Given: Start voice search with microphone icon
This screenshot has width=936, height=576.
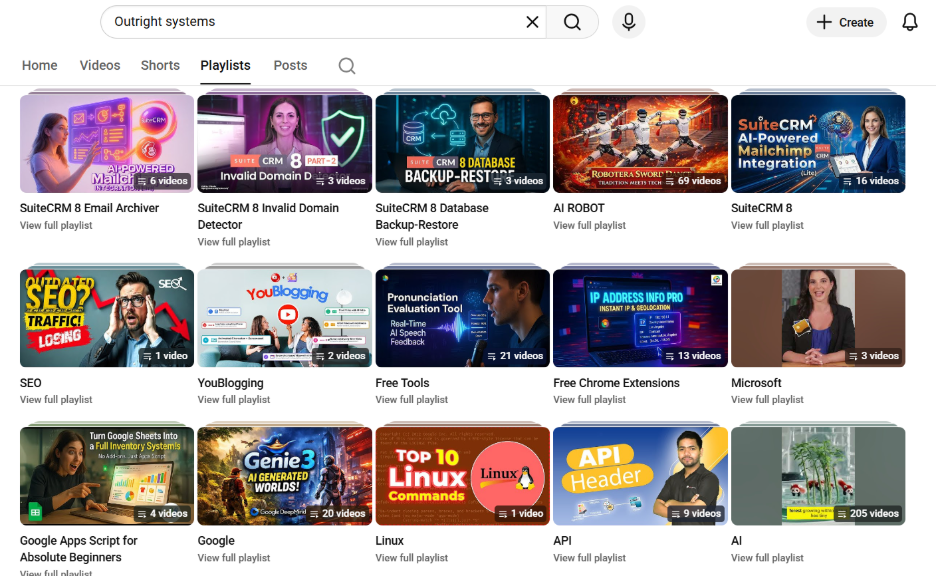Looking at the screenshot, I should [x=628, y=22].
